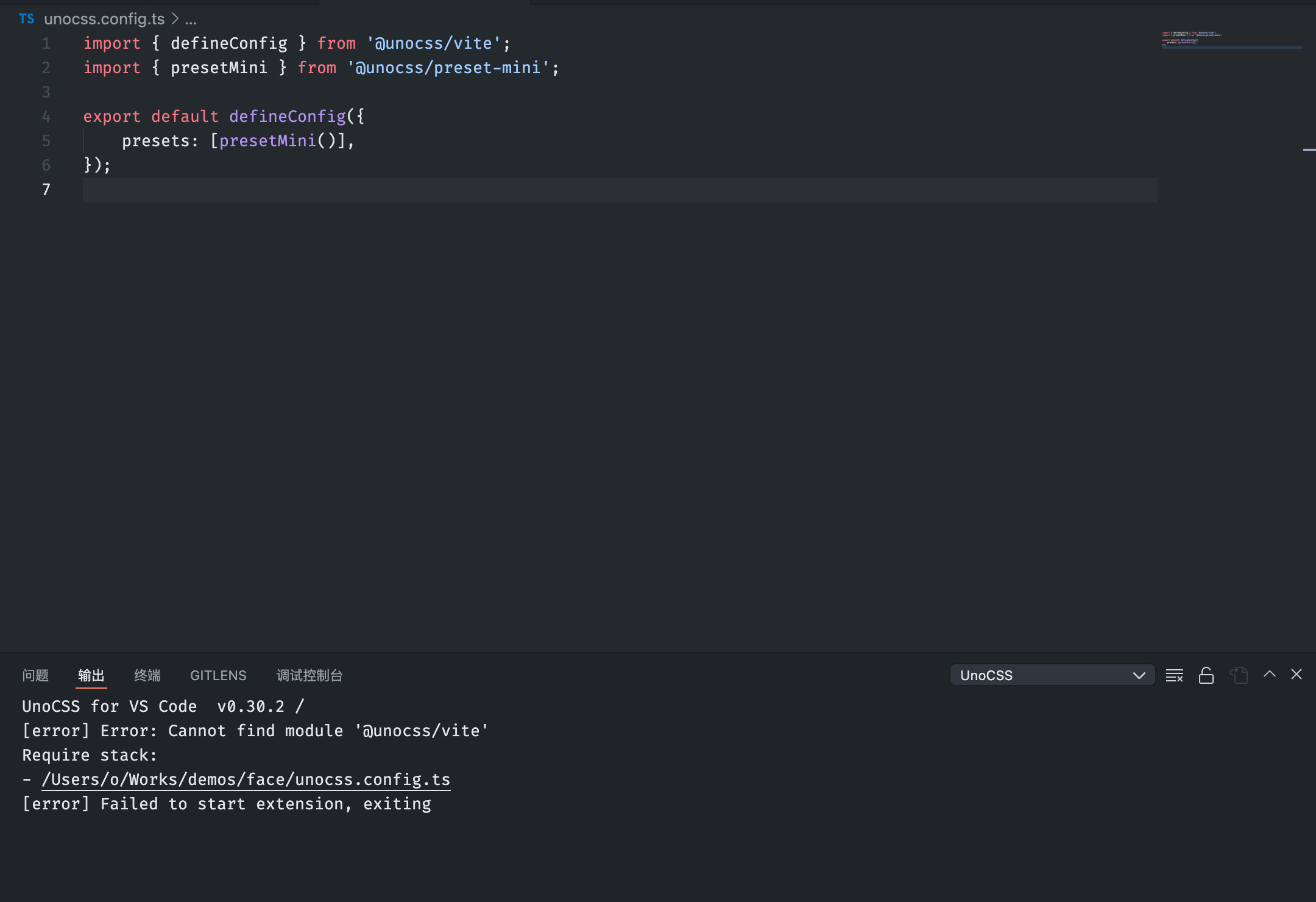Close the bottom panel

[x=1296, y=674]
